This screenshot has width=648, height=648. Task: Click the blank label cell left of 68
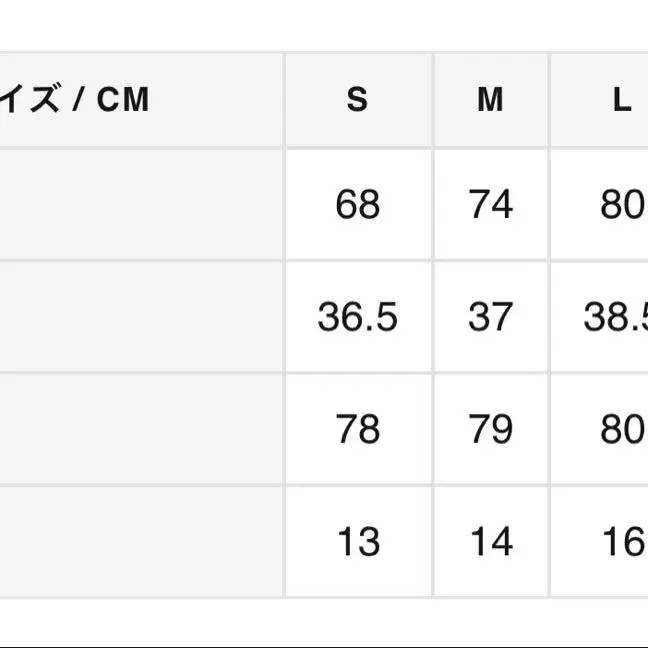pyautogui.click(x=140, y=205)
